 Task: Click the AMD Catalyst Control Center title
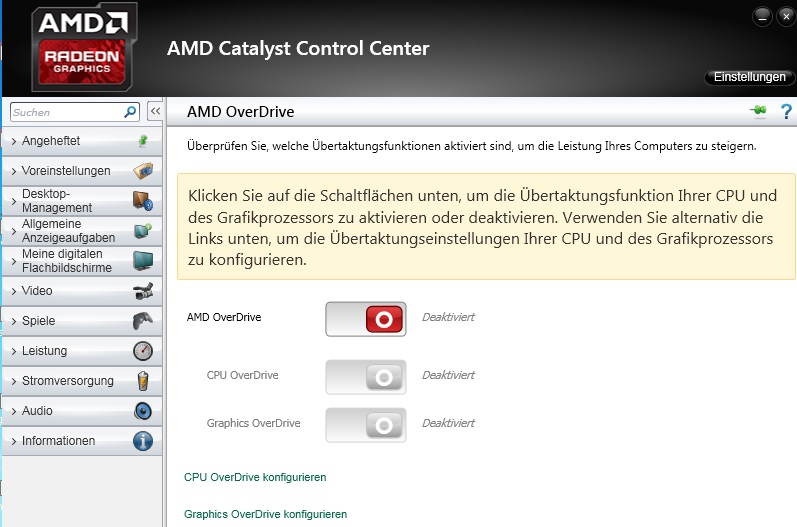coord(298,49)
